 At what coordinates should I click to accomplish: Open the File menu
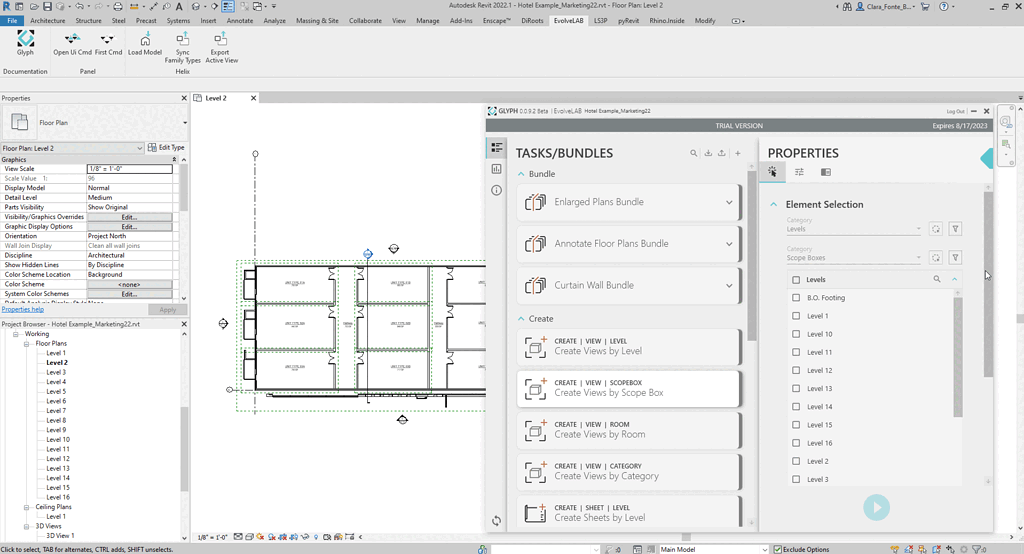coord(12,20)
